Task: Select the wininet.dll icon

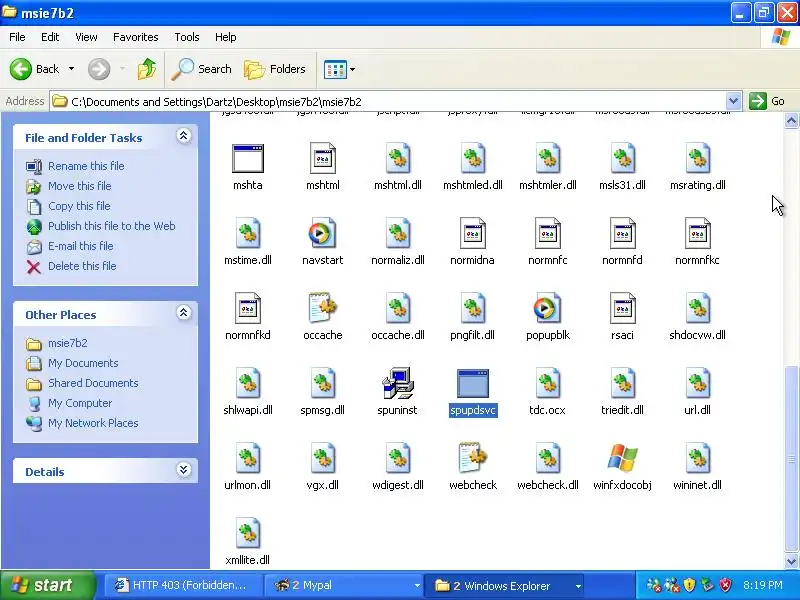Action: [x=697, y=458]
